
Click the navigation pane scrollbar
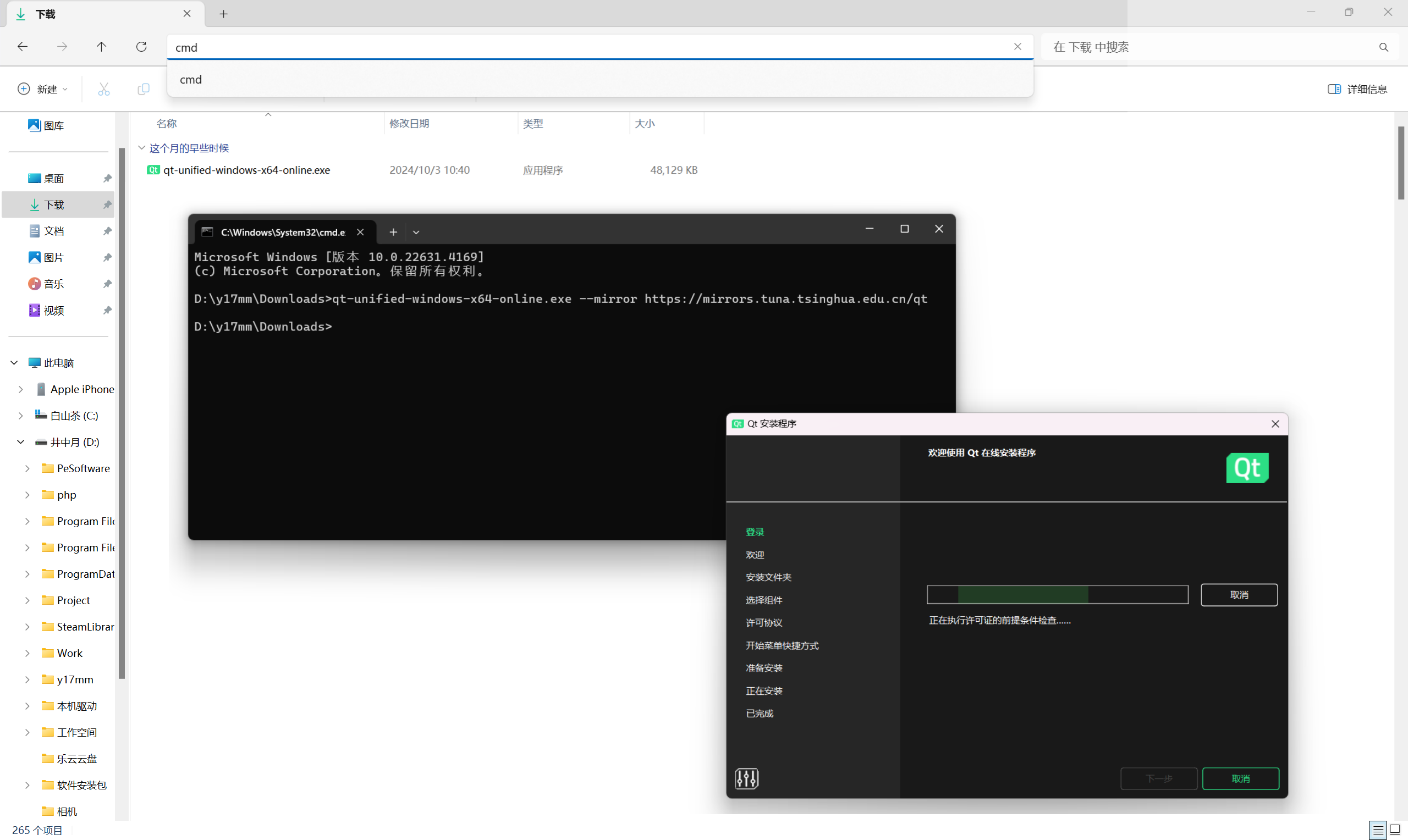pyautogui.click(x=122, y=413)
